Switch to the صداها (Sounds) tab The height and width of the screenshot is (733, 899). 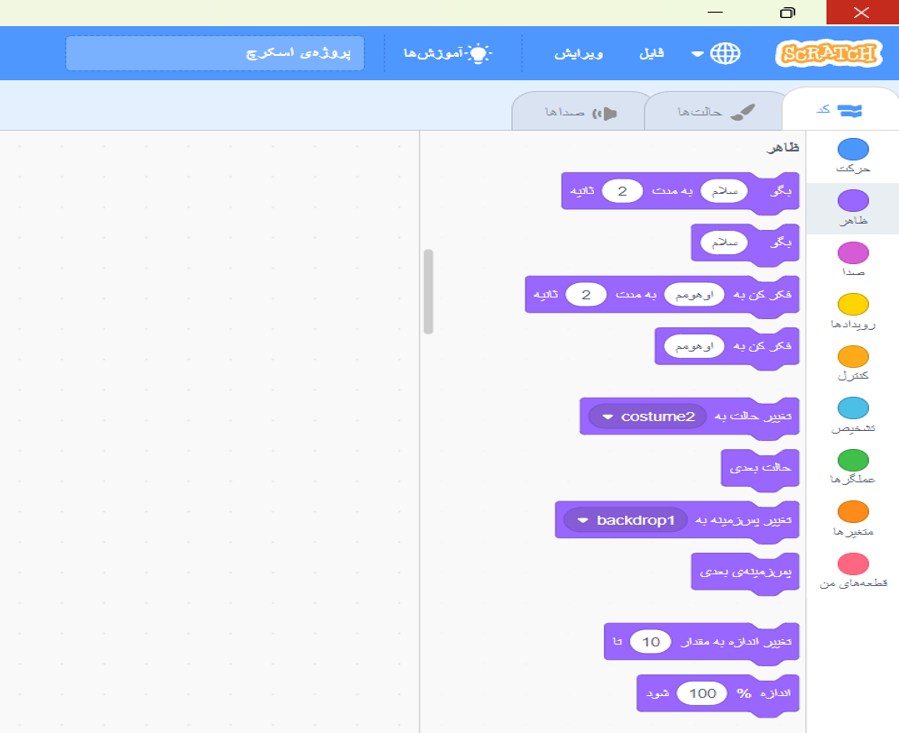pyautogui.click(x=580, y=112)
